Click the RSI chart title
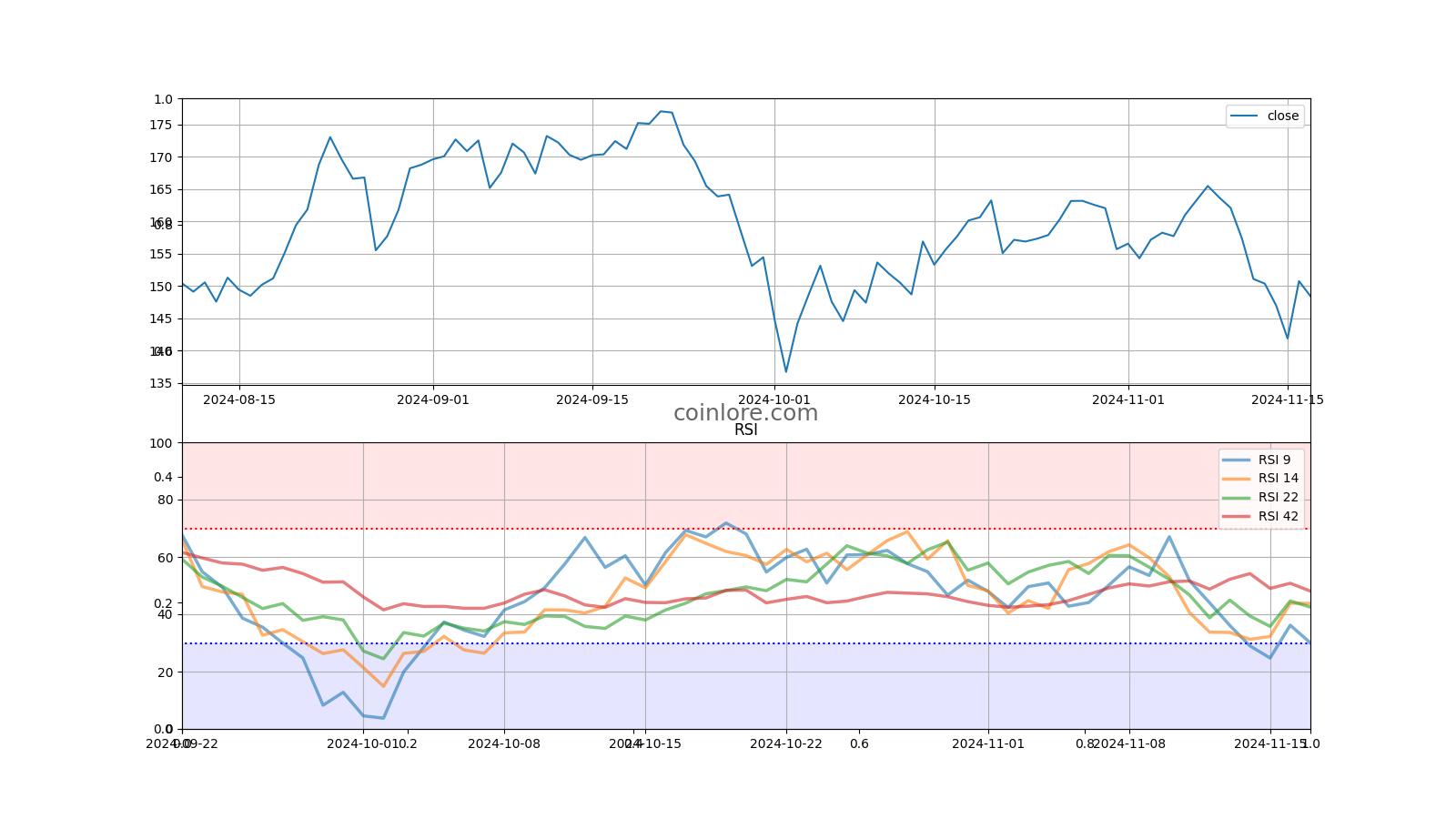The image size is (1456, 819). click(746, 430)
